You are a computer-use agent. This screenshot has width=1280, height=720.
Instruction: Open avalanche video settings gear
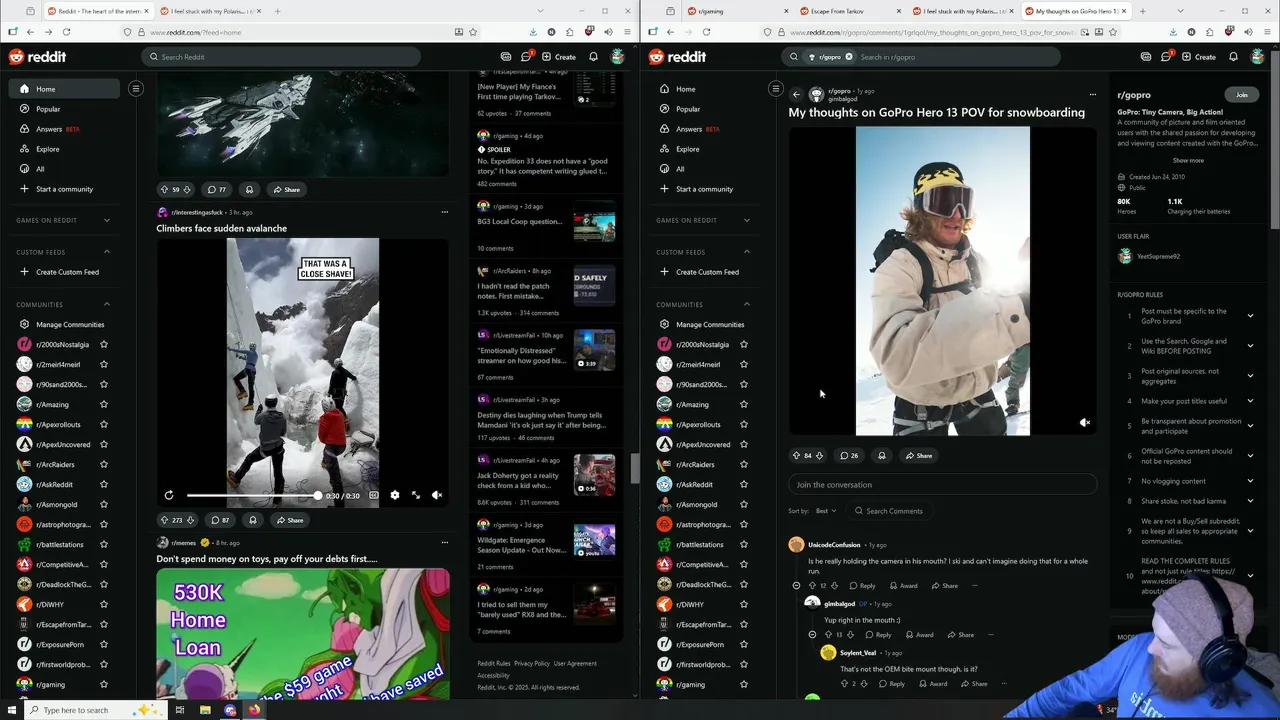click(x=394, y=495)
